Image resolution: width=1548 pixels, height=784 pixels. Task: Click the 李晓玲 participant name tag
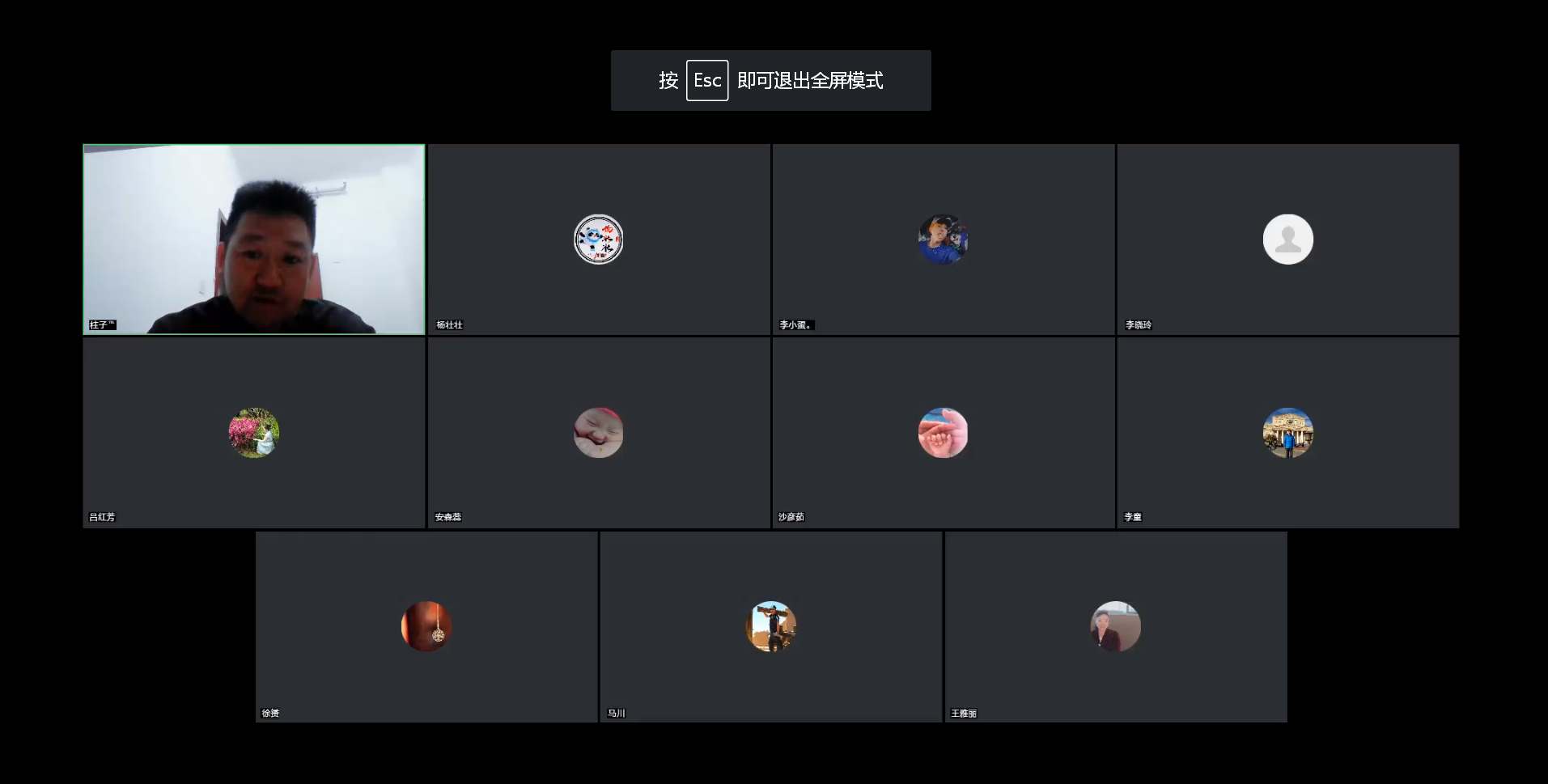(1138, 325)
